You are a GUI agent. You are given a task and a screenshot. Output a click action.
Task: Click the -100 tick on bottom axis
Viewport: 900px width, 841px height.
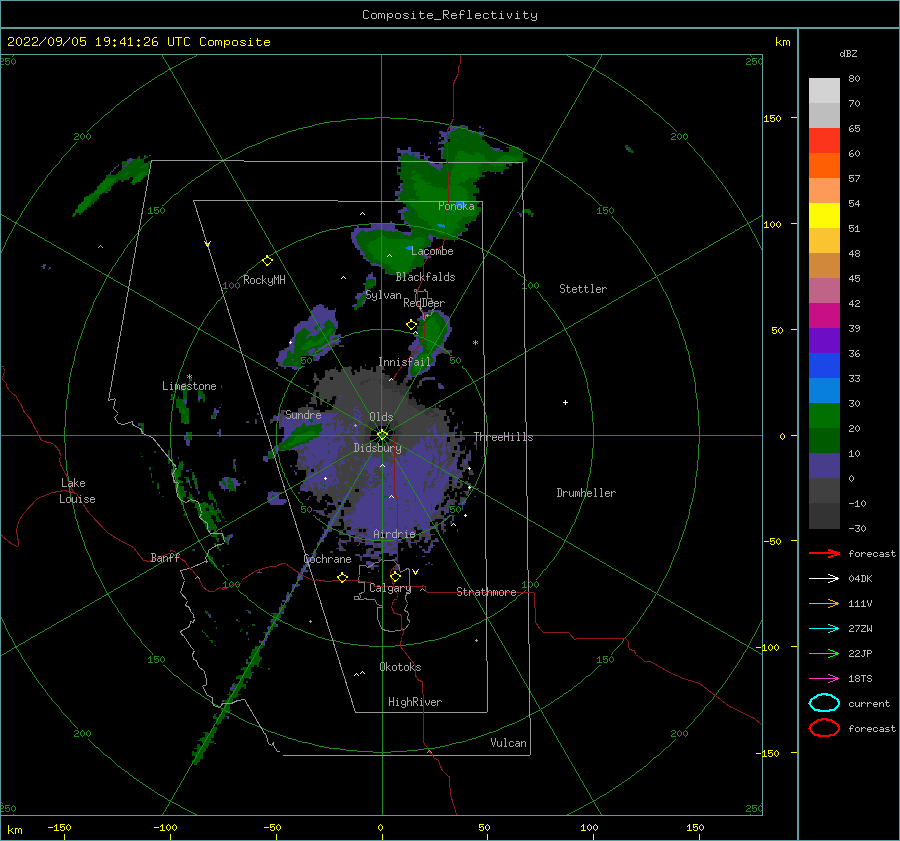point(165,827)
